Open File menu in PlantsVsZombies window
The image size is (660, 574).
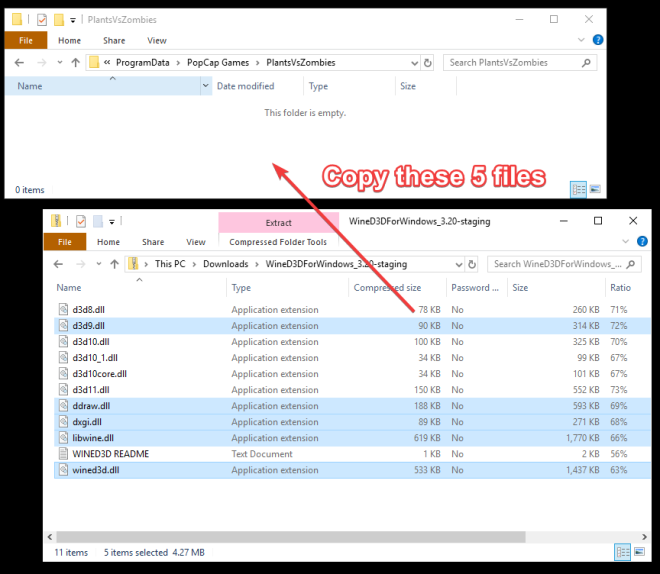pyautogui.click(x=26, y=40)
